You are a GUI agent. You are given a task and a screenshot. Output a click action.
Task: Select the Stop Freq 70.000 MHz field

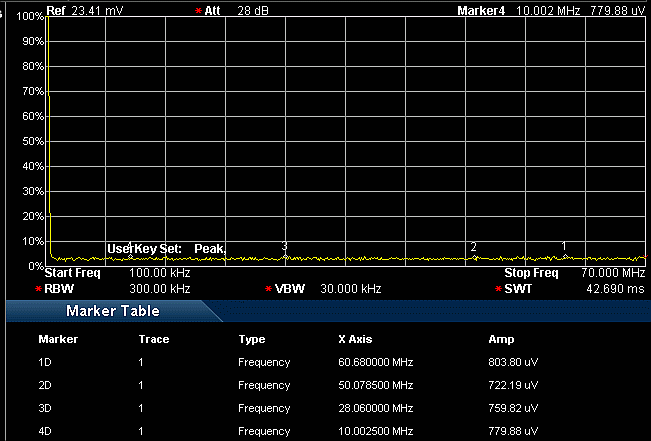tap(574, 273)
